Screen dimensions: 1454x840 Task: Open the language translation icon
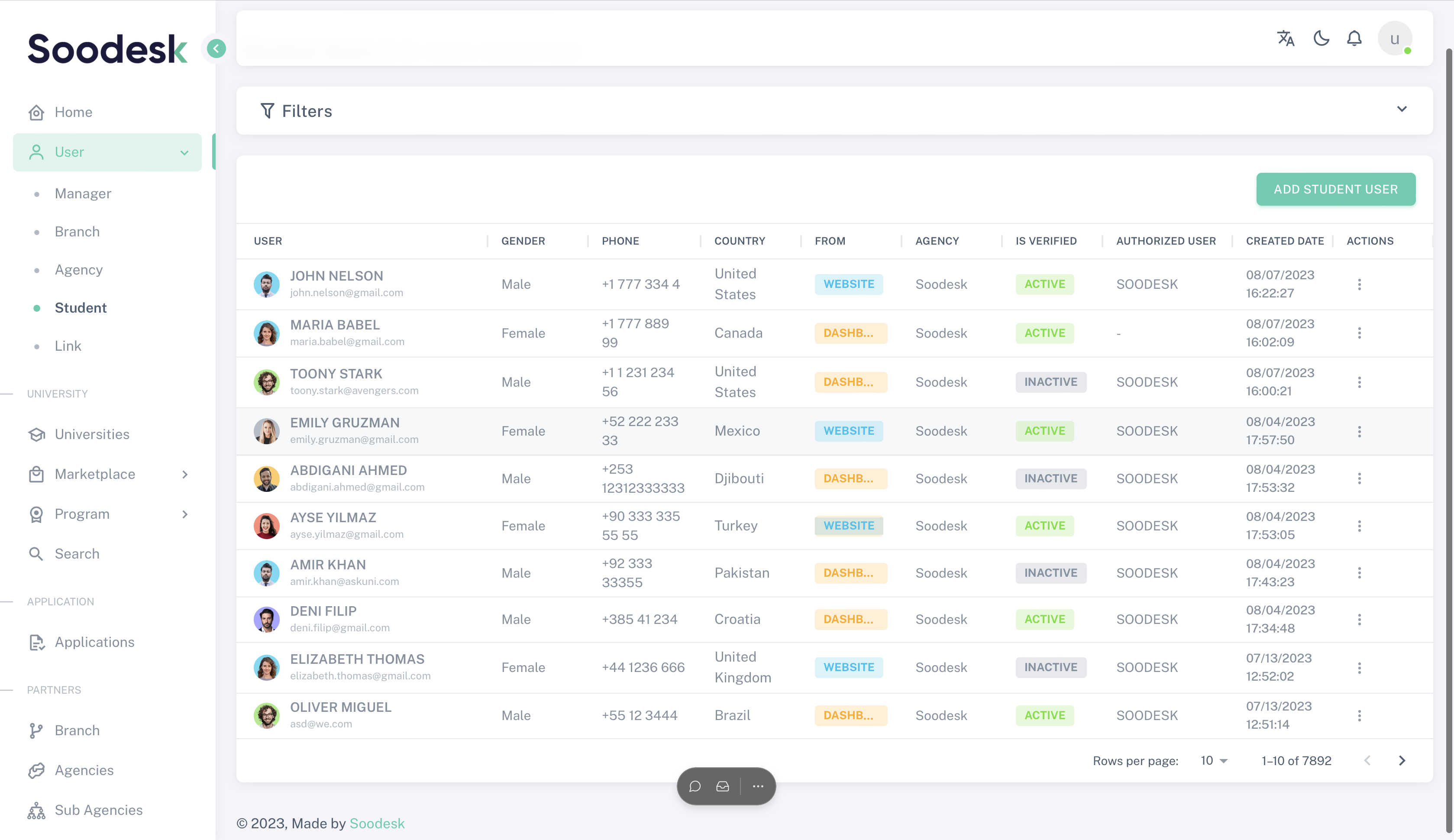click(x=1285, y=38)
